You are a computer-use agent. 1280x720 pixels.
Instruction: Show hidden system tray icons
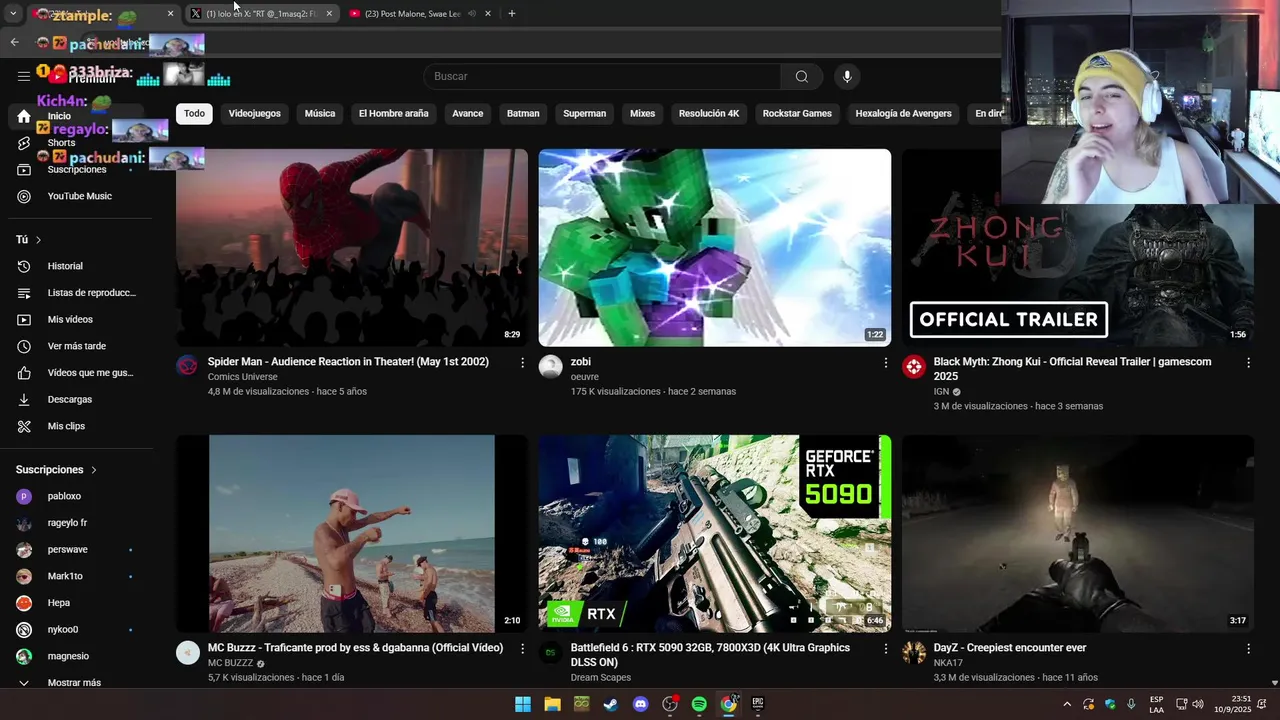tap(1067, 704)
